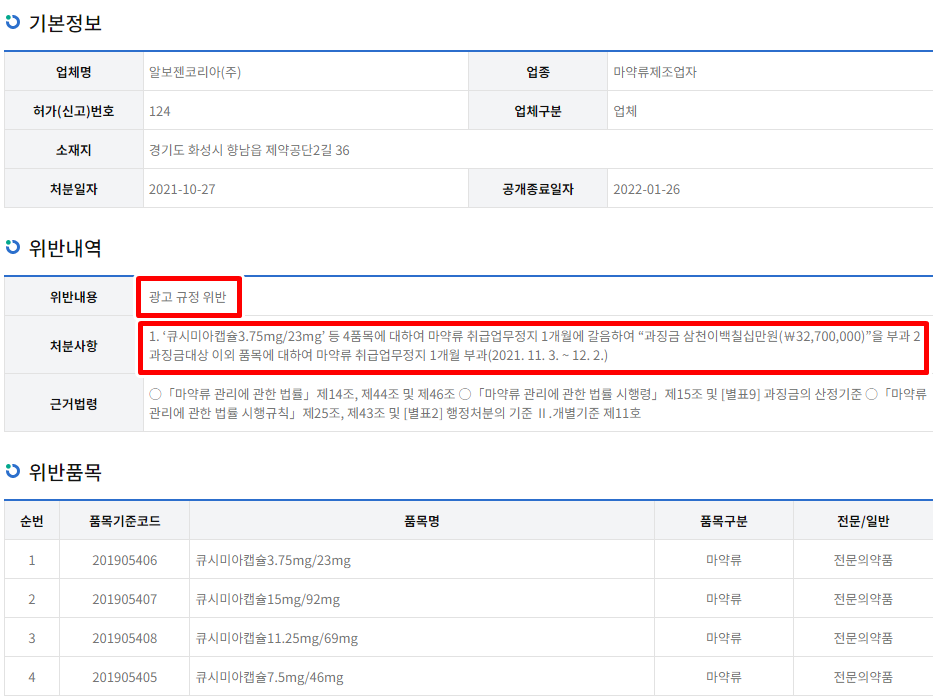Select the disposal date 2021-10-27
Image resolution: width=933 pixels, height=700 pixels.
pyautogui.click(x=181, y=188)
